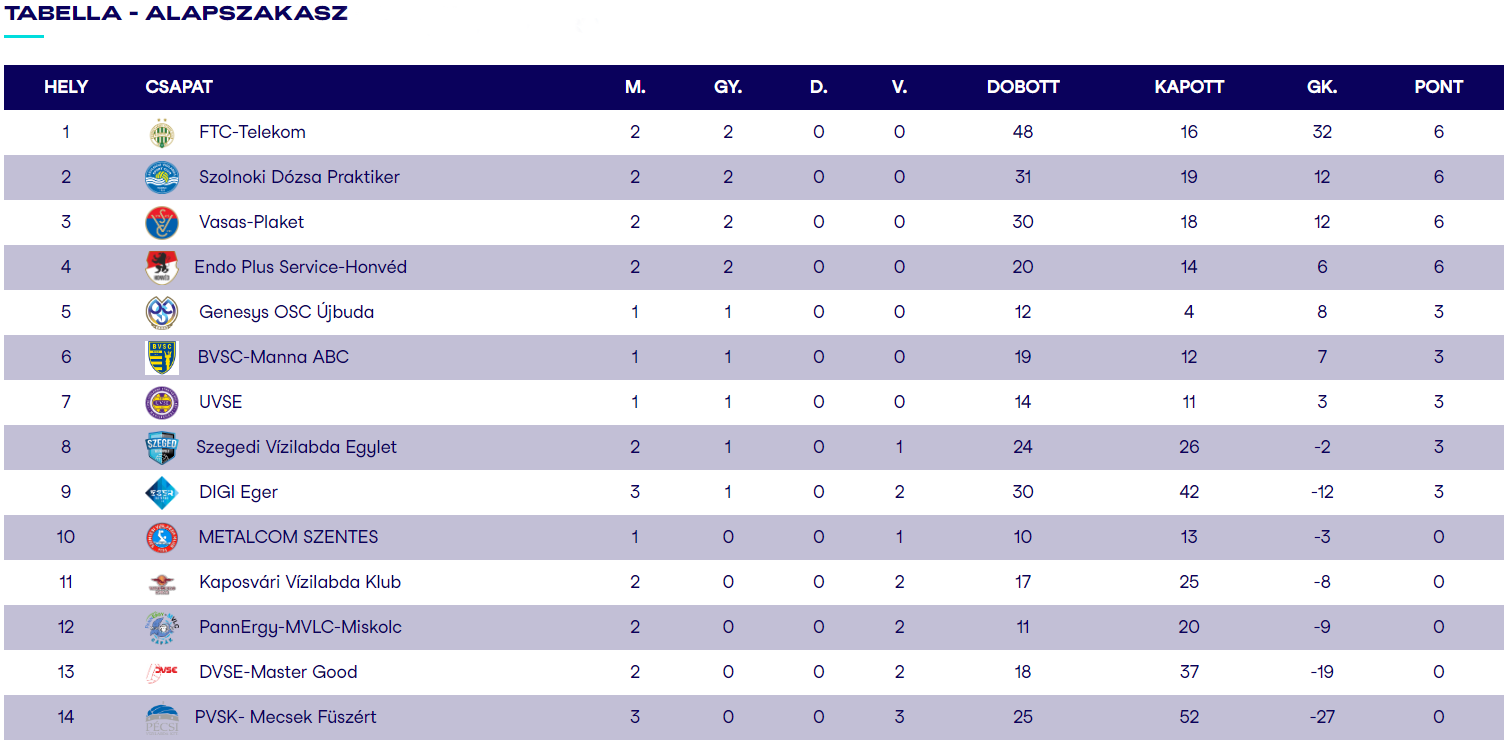Click the HELY column header
This screenshot has height=742, width=1507.
coord(66,87)
